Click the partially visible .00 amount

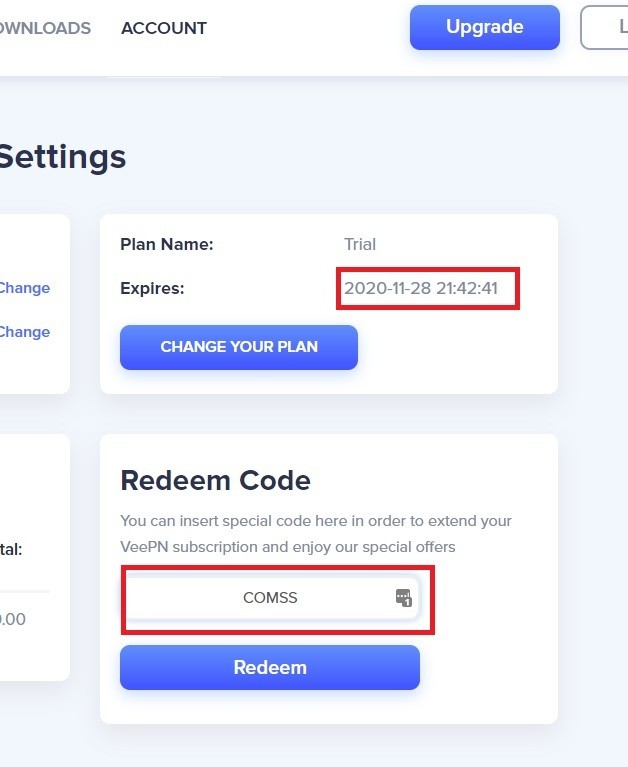13,619
